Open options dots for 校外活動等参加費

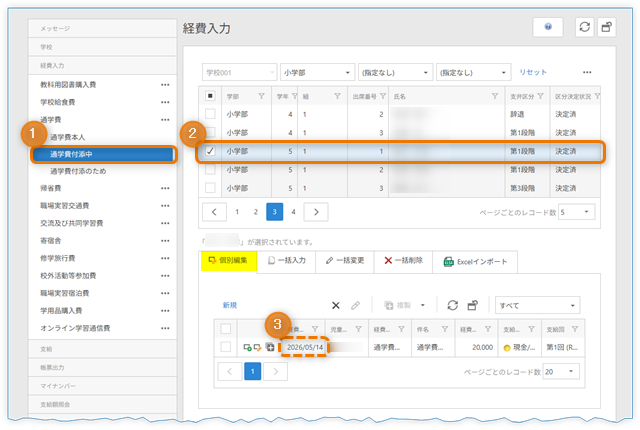click(165, 276)
